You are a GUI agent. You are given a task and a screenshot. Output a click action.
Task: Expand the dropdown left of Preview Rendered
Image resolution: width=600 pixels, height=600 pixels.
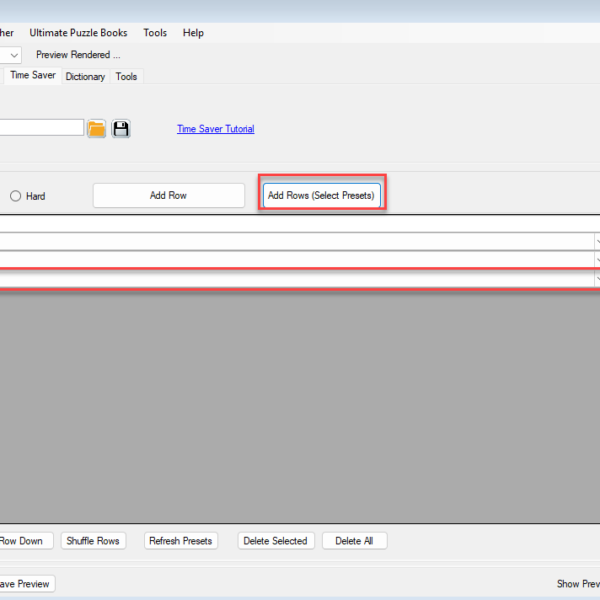(x=13, y=55)
